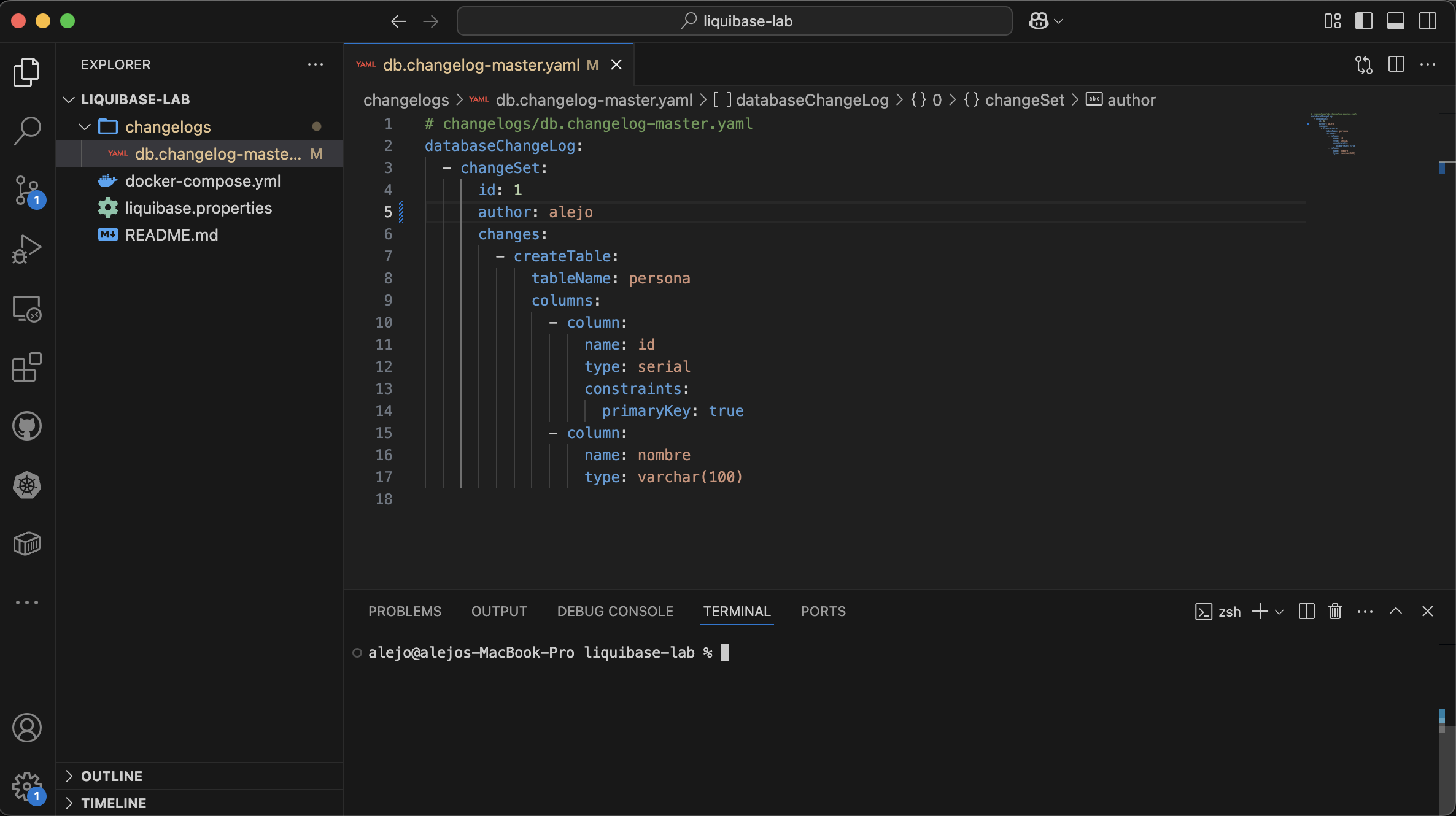Viewport: 1456px width, 816px height.
Task: Open the Copilot chat icon in title bar
Action: point(1039,21)
